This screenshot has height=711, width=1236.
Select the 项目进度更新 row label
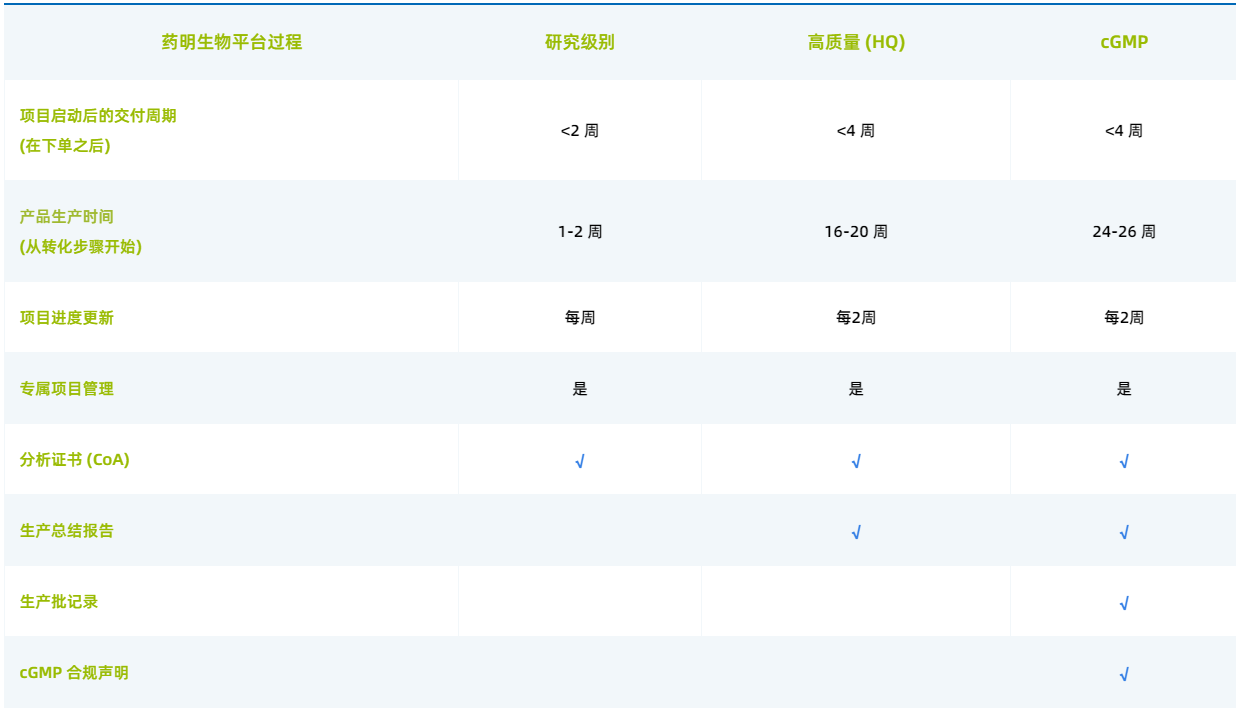pyautogui.click(x=67, y=318)
